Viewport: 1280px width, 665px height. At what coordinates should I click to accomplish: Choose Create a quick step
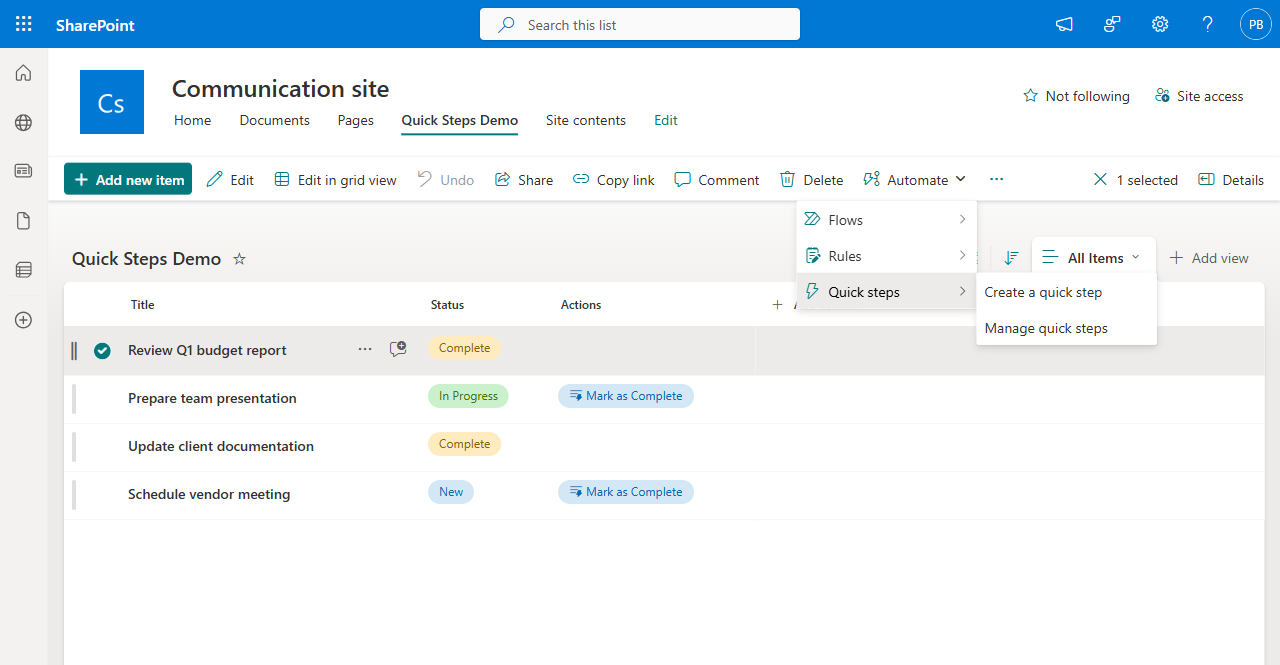coord(1067,292)
